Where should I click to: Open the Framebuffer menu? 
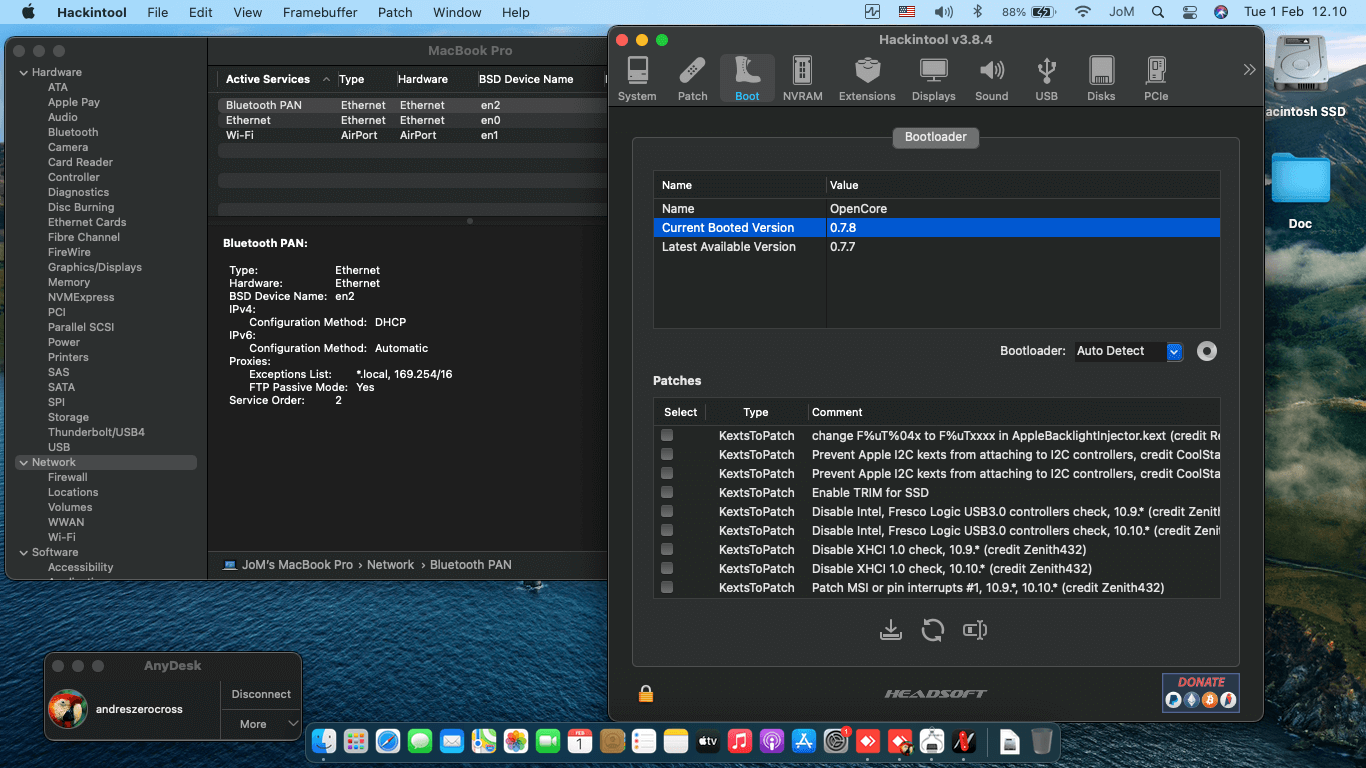coord(320,12)
